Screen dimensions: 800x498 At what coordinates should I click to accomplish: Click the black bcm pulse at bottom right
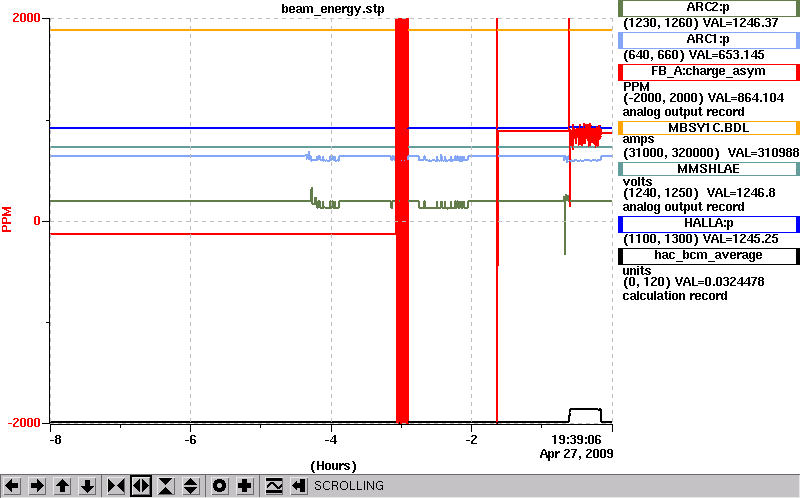tap(585, 415)
